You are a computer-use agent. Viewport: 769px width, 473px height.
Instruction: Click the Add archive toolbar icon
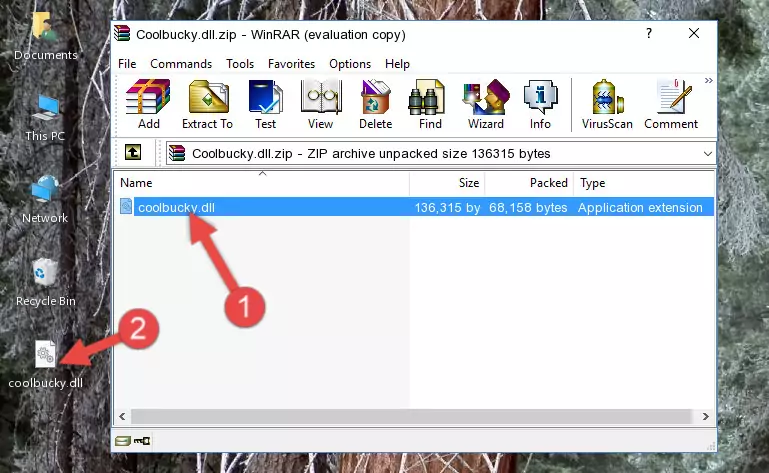point(148,104)
